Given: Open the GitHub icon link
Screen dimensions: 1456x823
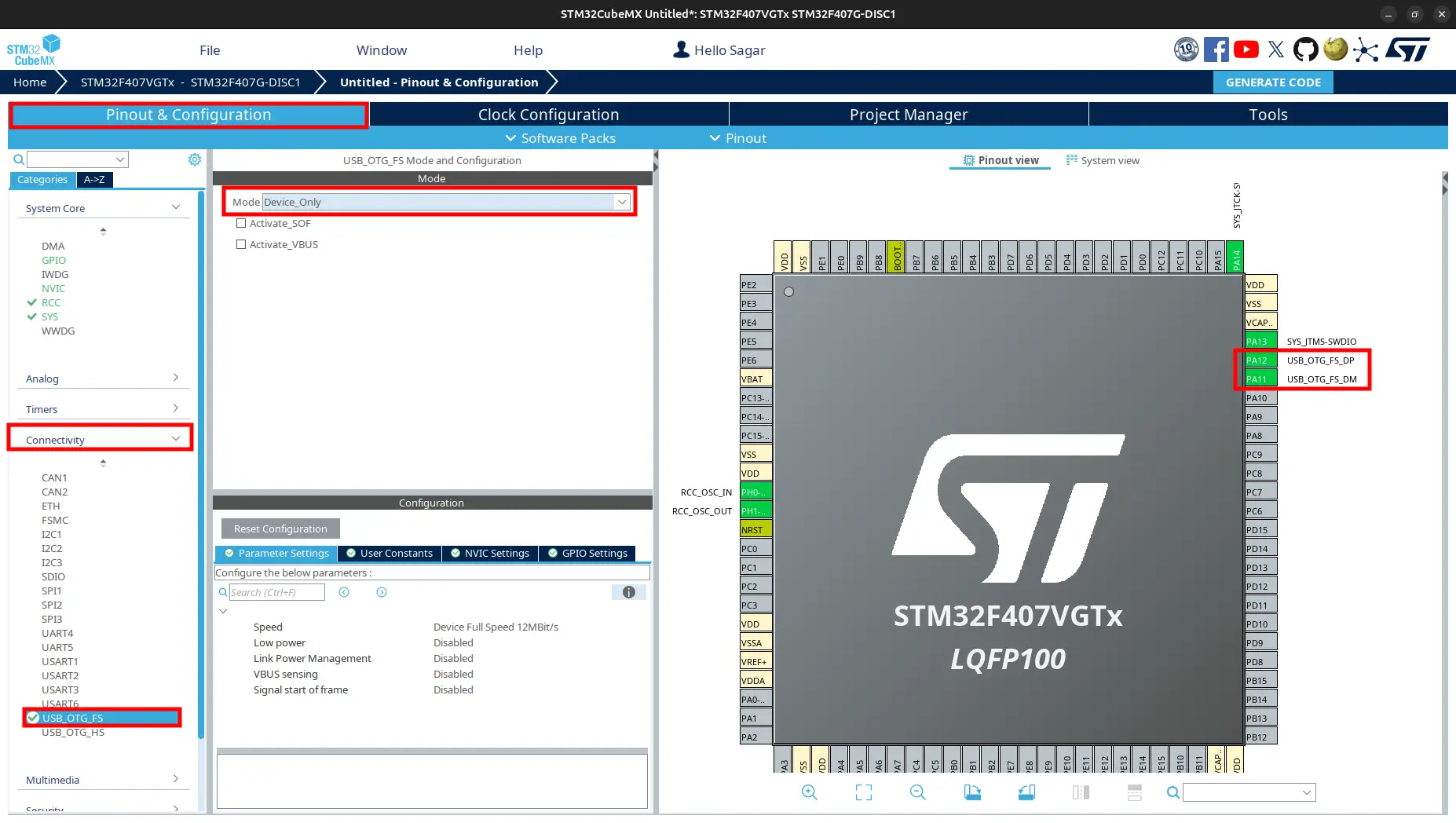Looking at the screenshot, I should click(x=1305, y=49).
